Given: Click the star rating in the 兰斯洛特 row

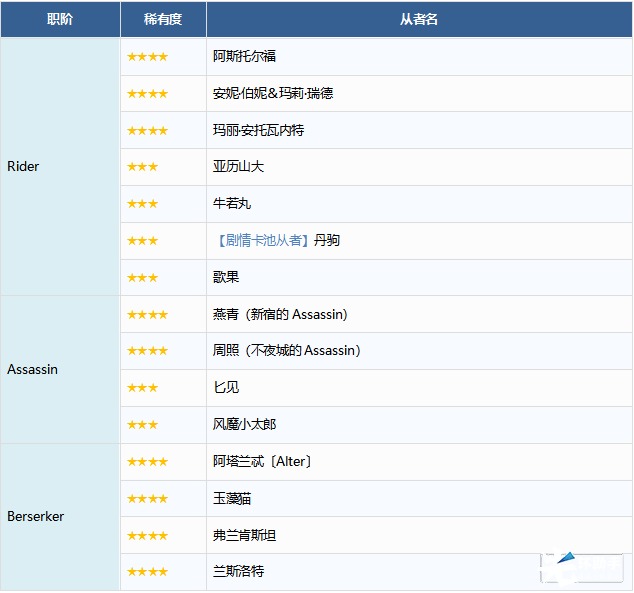Looking at the screenshot, I should (147, 572).
